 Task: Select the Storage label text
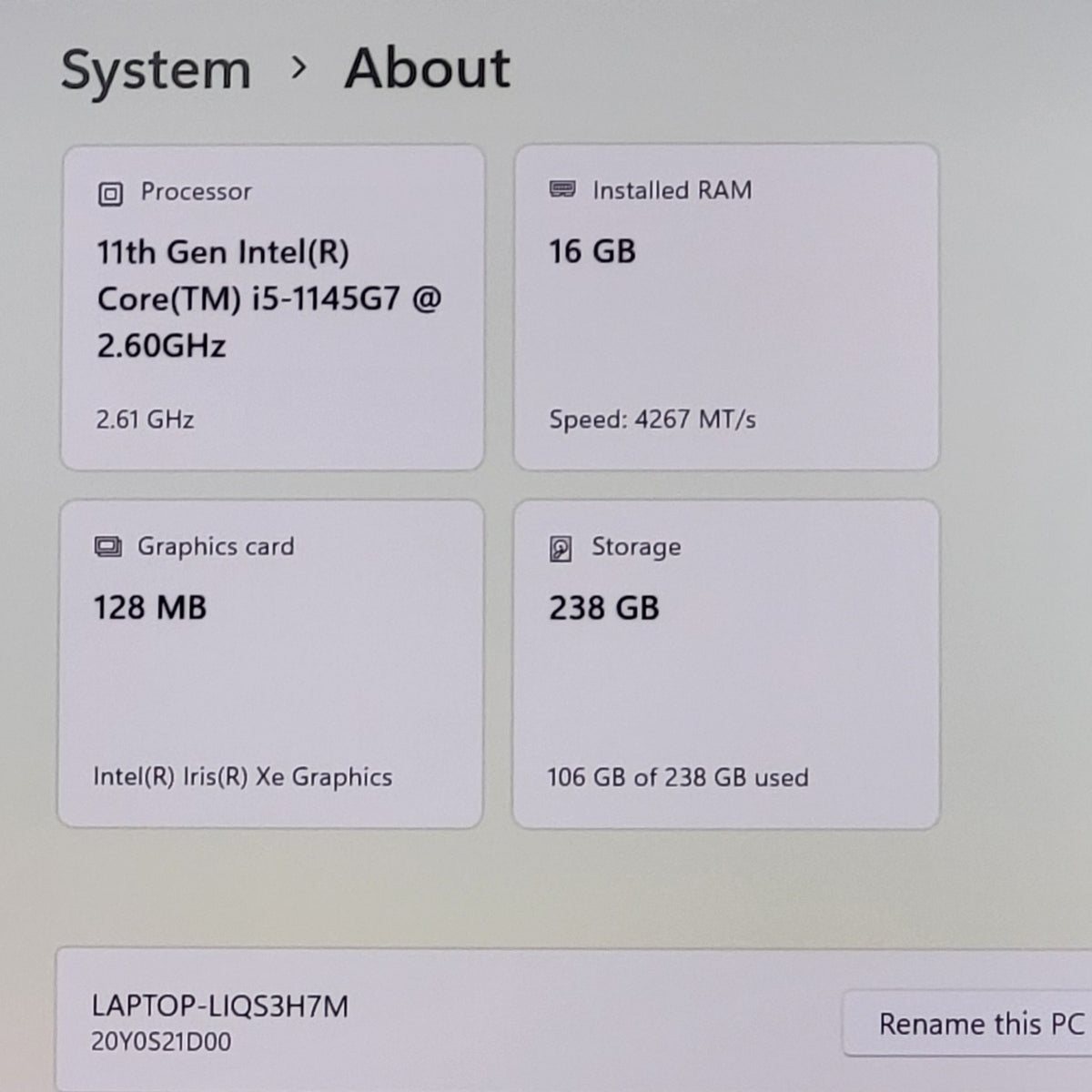pos(636,547)
